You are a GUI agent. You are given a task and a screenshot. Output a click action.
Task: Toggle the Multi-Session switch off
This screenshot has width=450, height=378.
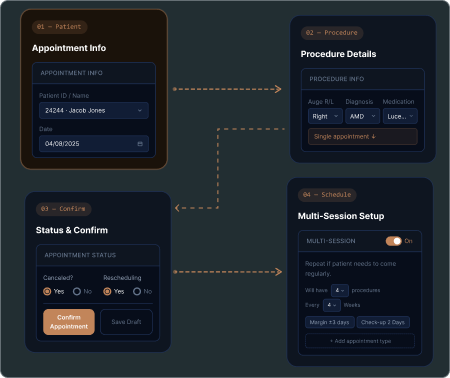tap(394, 241)
